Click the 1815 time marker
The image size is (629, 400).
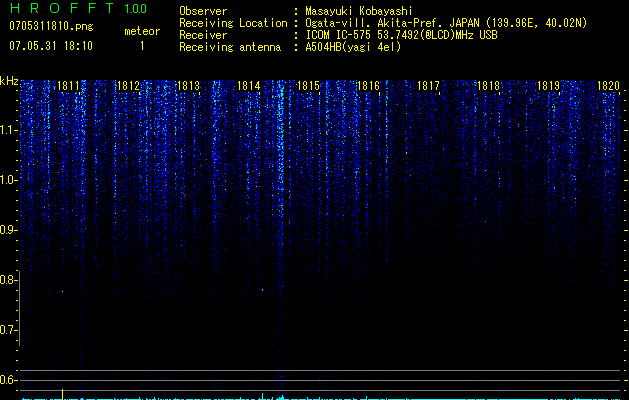coord(308,86)
